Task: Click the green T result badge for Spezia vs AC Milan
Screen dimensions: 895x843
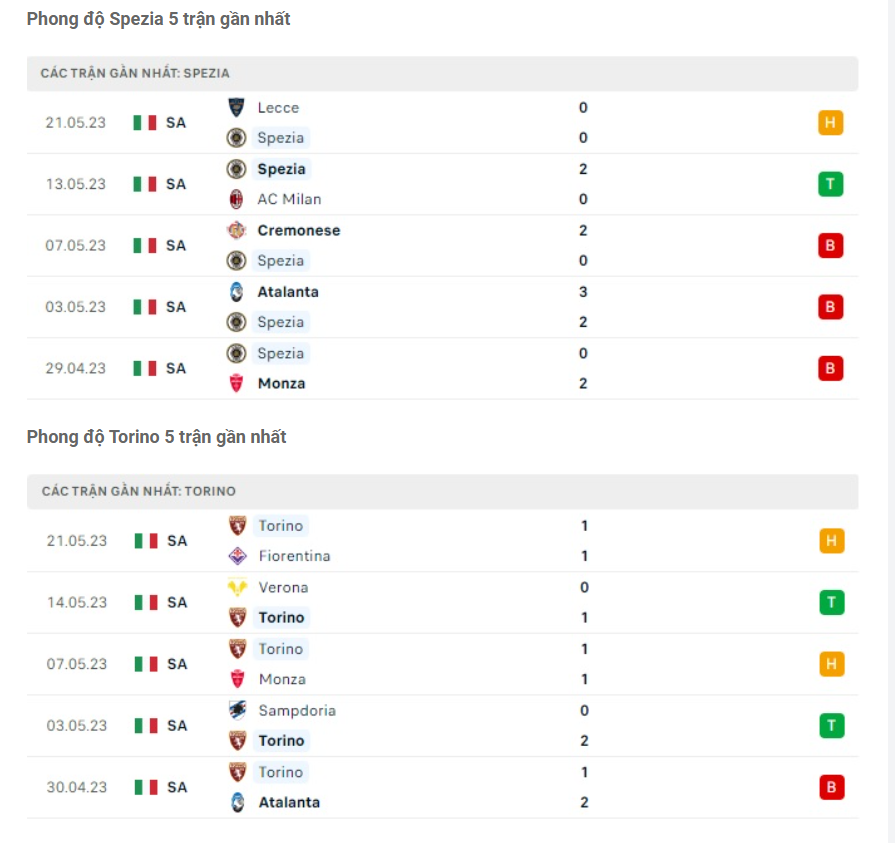Action: 830,184
